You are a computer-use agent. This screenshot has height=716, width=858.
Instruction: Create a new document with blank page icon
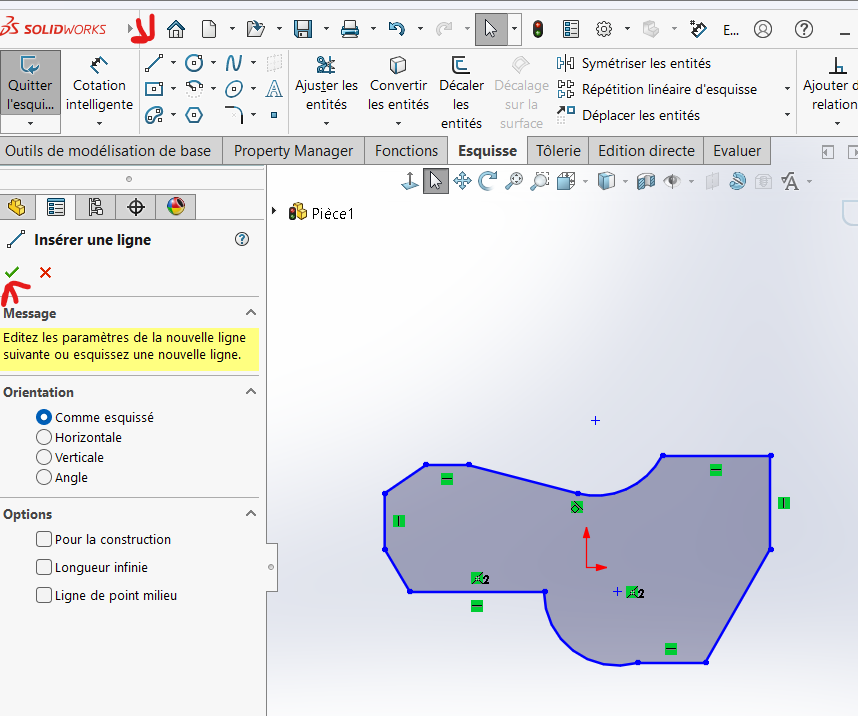click(x=209, y=28)
